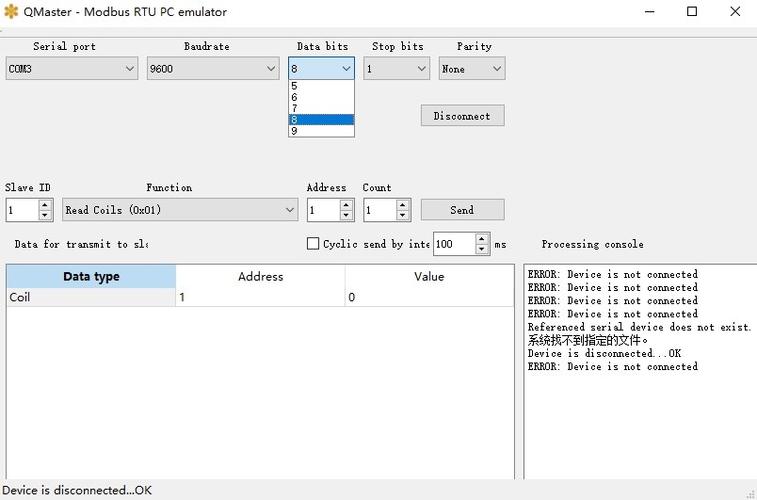Select 7 in Data bits list

point(322,109)
